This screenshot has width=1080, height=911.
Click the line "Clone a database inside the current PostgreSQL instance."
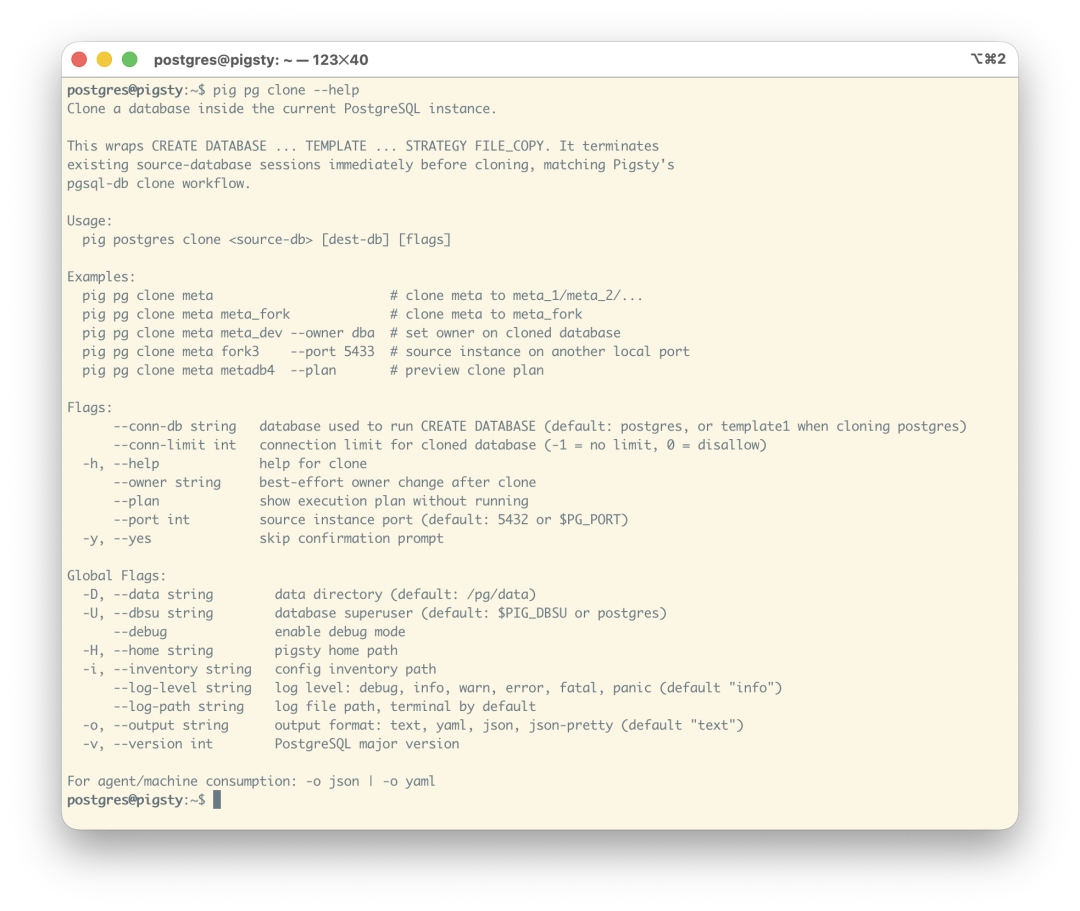tap(282, 109)
